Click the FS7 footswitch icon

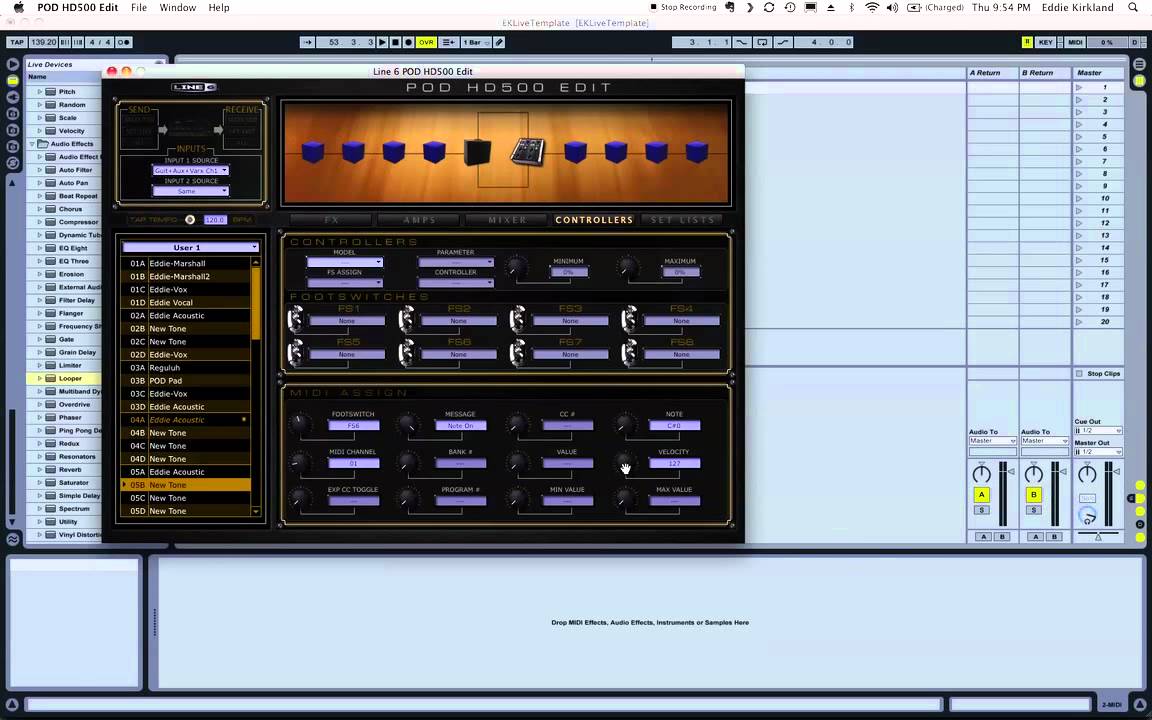point(518,353)
